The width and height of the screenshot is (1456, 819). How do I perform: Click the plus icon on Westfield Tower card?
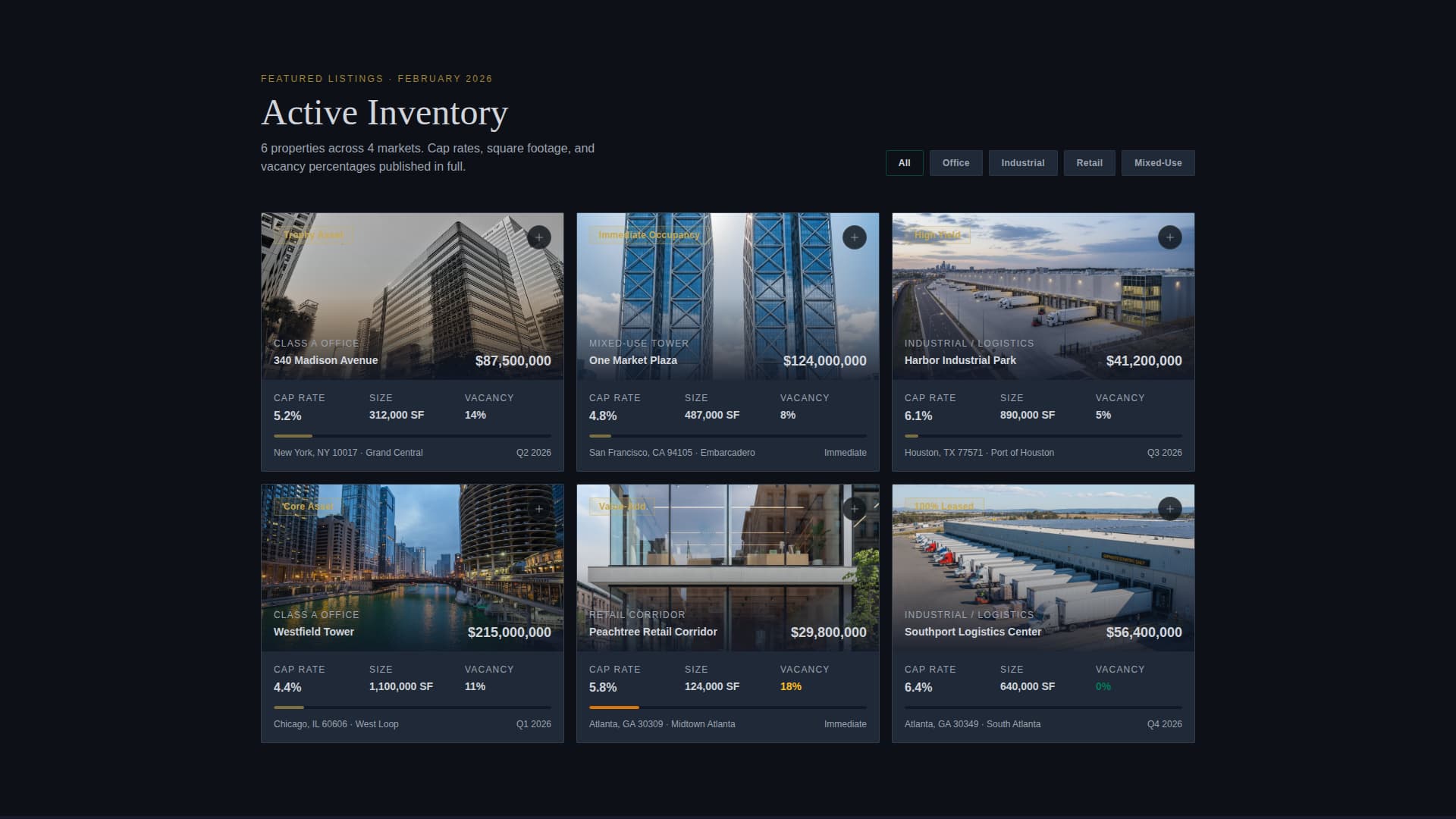[x=538, y=509]
